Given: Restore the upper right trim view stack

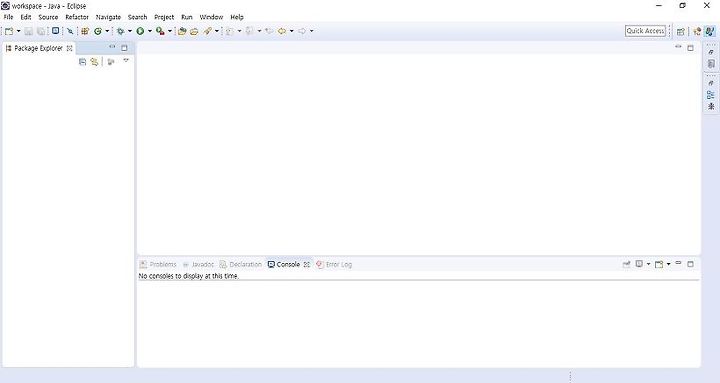Looking at the screenshot, I should (x=711, y=52).
